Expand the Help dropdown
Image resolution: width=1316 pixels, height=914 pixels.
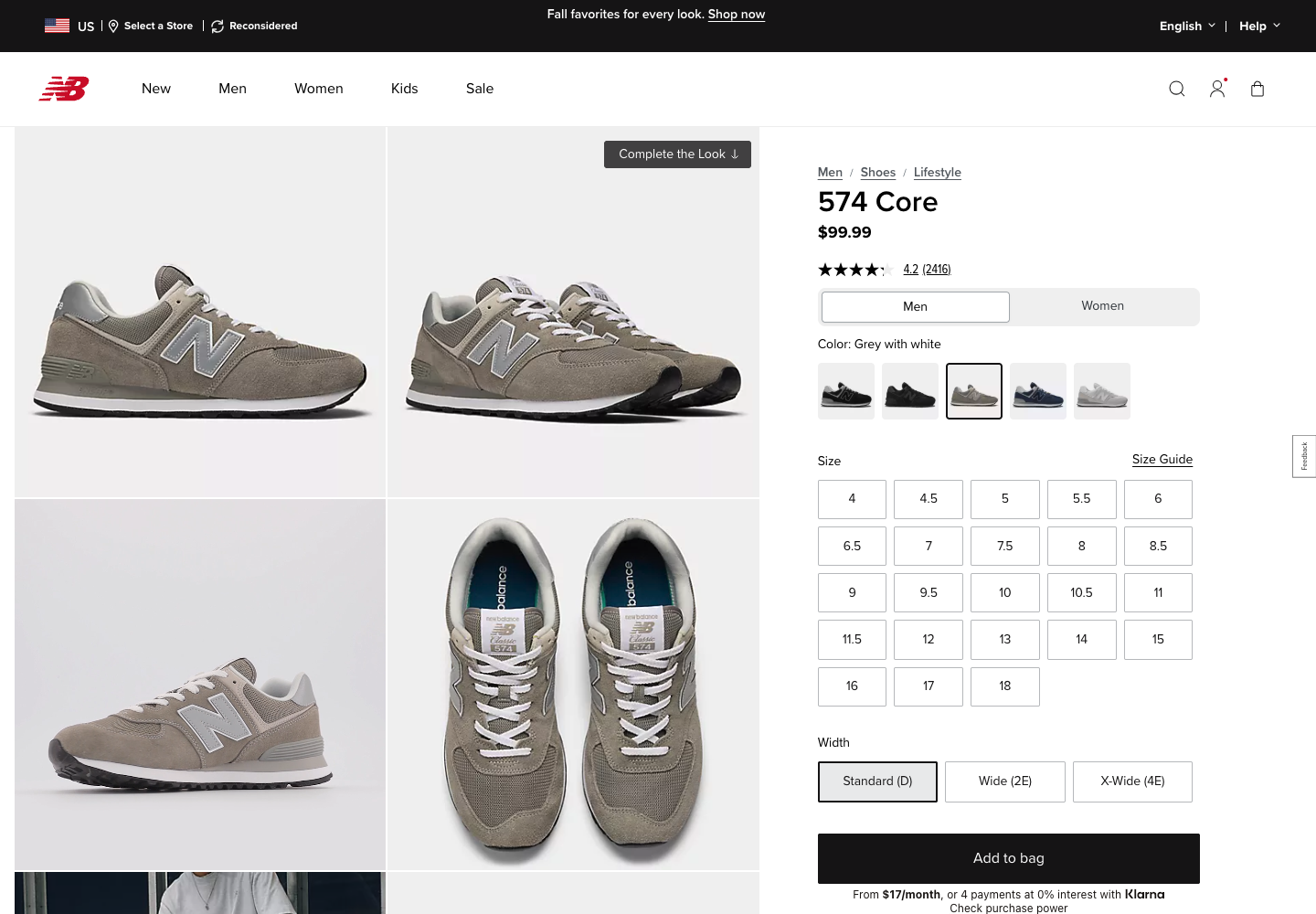pyautogui.click(x=1259, y=26)
